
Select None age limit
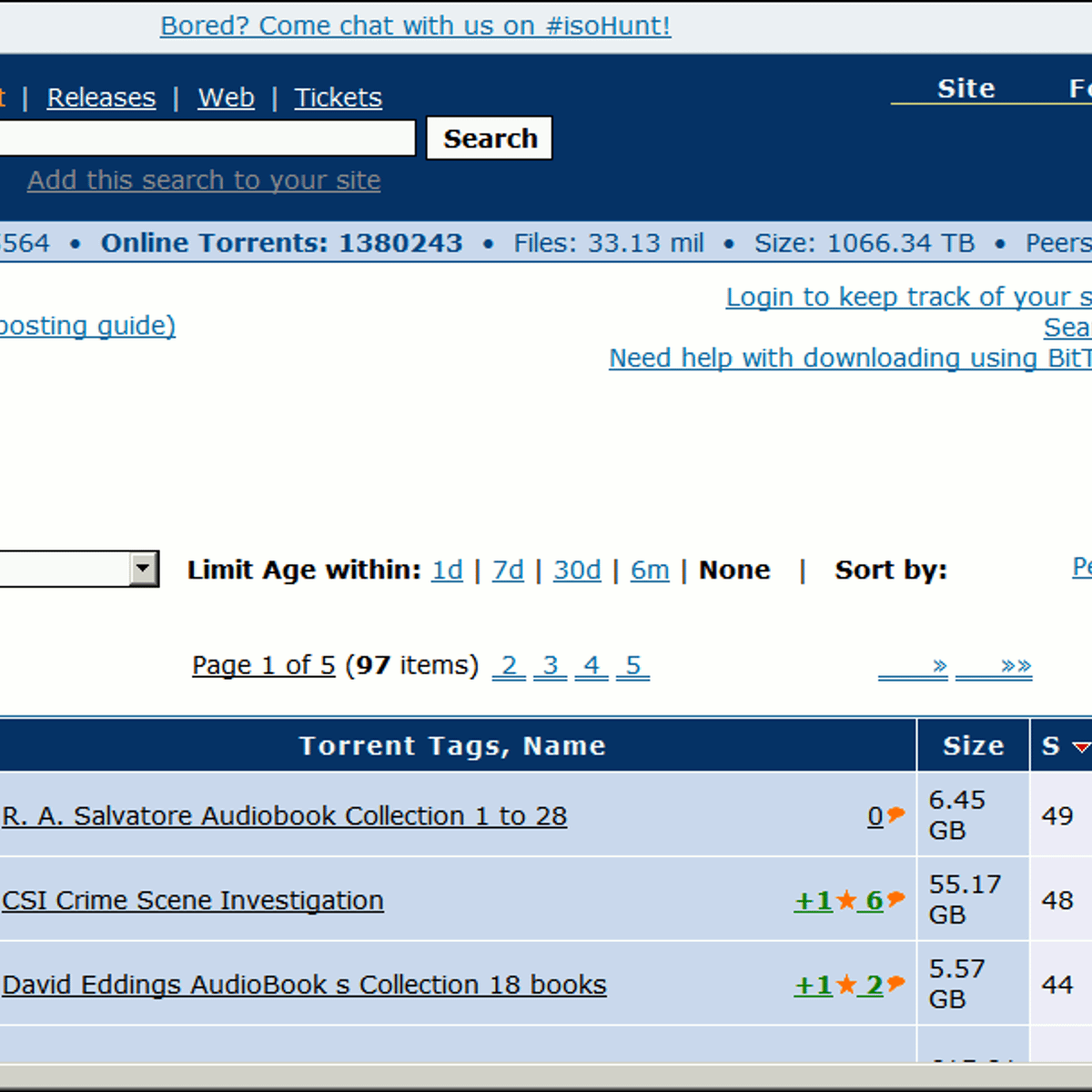pyautogui.click(x=734, y=570)
